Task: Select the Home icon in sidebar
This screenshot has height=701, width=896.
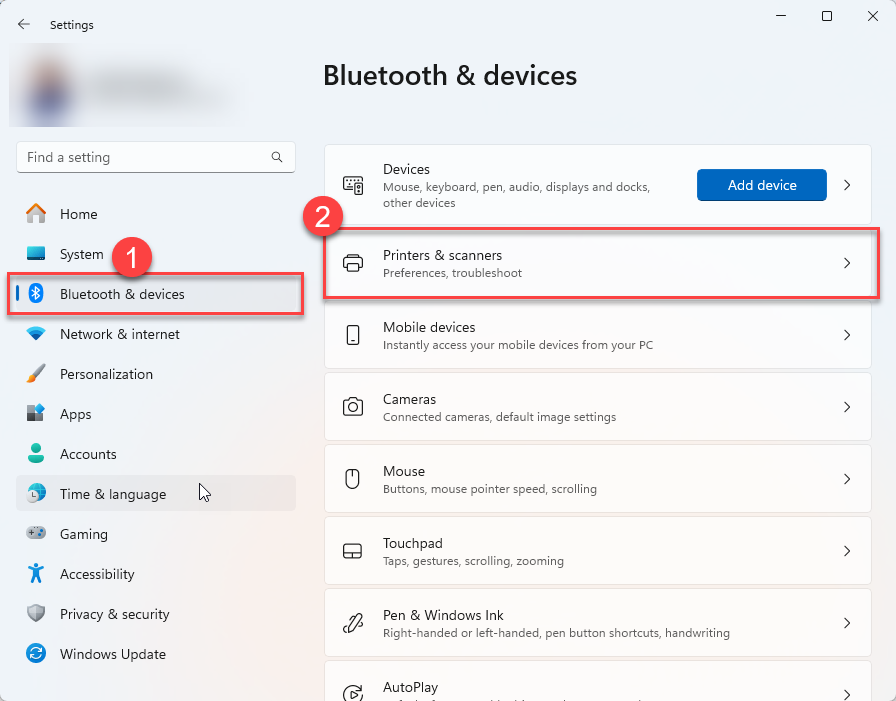Action: (36, 214)
